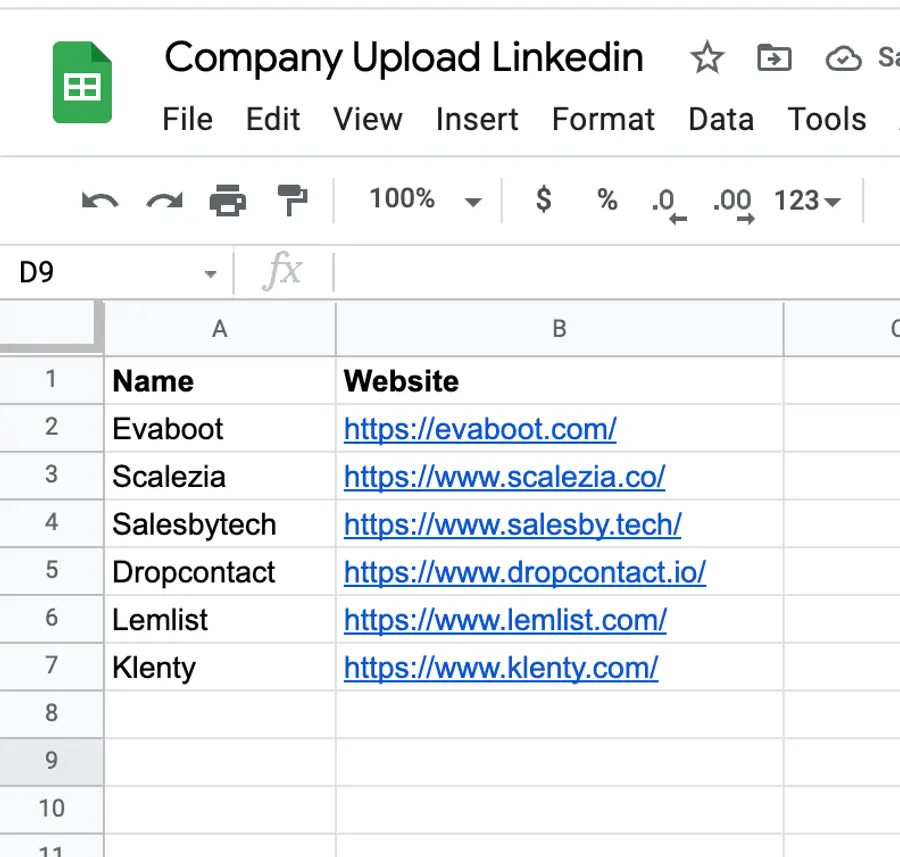Open the name box range dropdown

[x=209, y=272]
